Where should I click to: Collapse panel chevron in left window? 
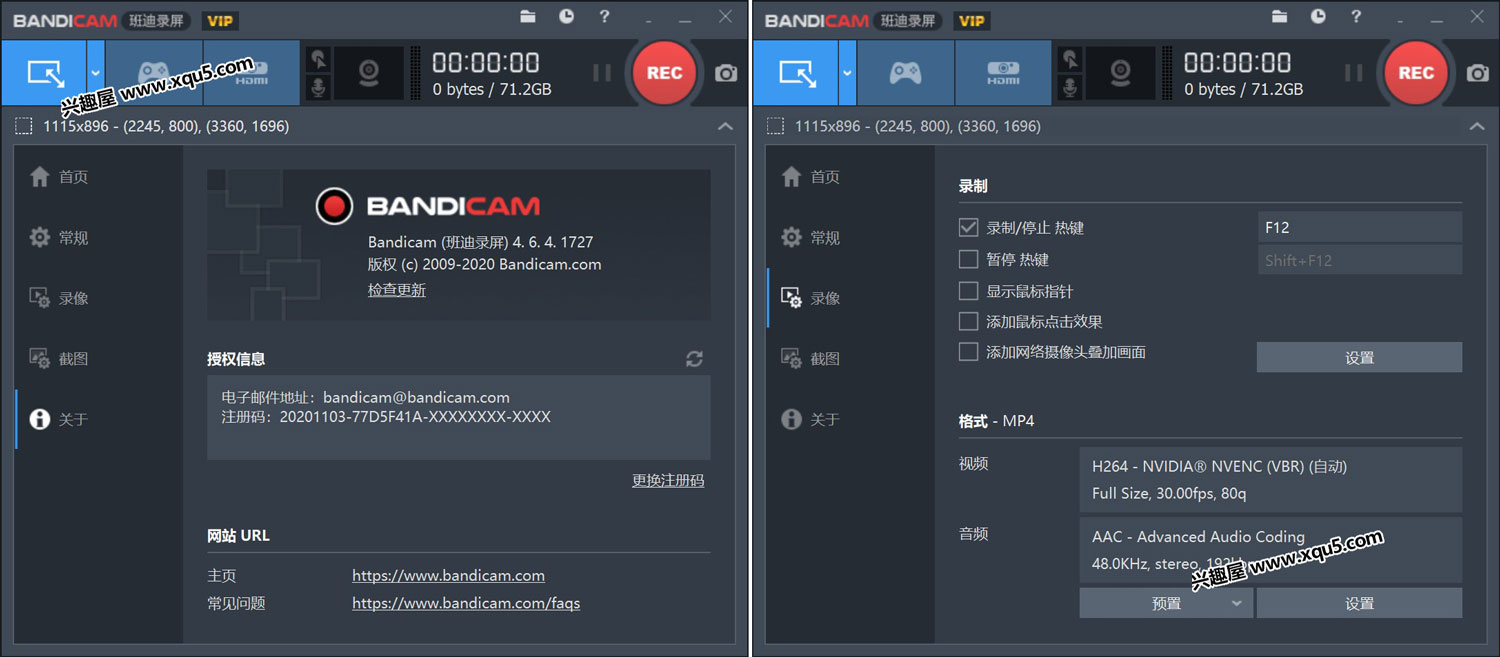click(x=725, y=126)
